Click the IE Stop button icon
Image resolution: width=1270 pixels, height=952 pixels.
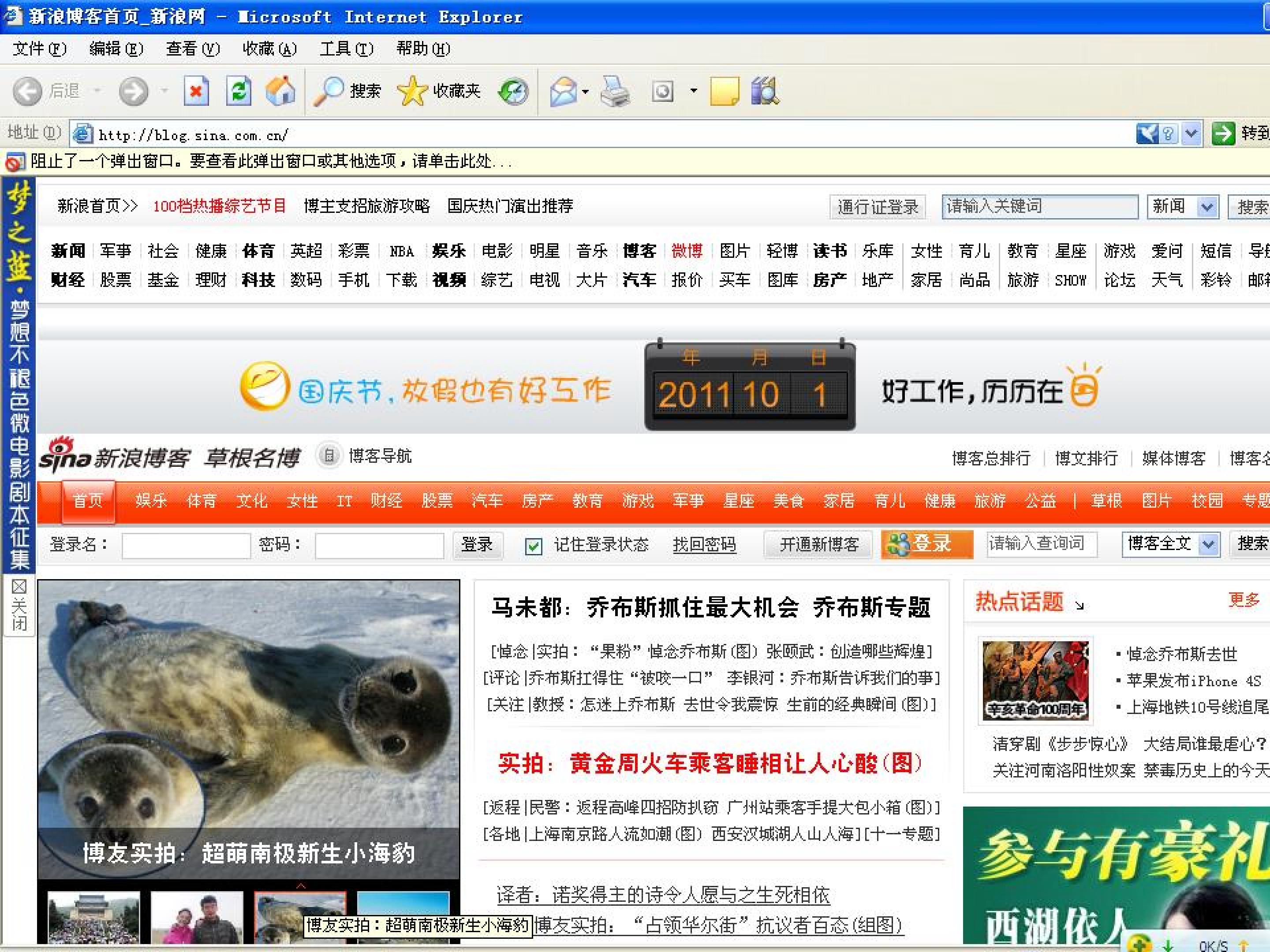[x=196, y=91]
